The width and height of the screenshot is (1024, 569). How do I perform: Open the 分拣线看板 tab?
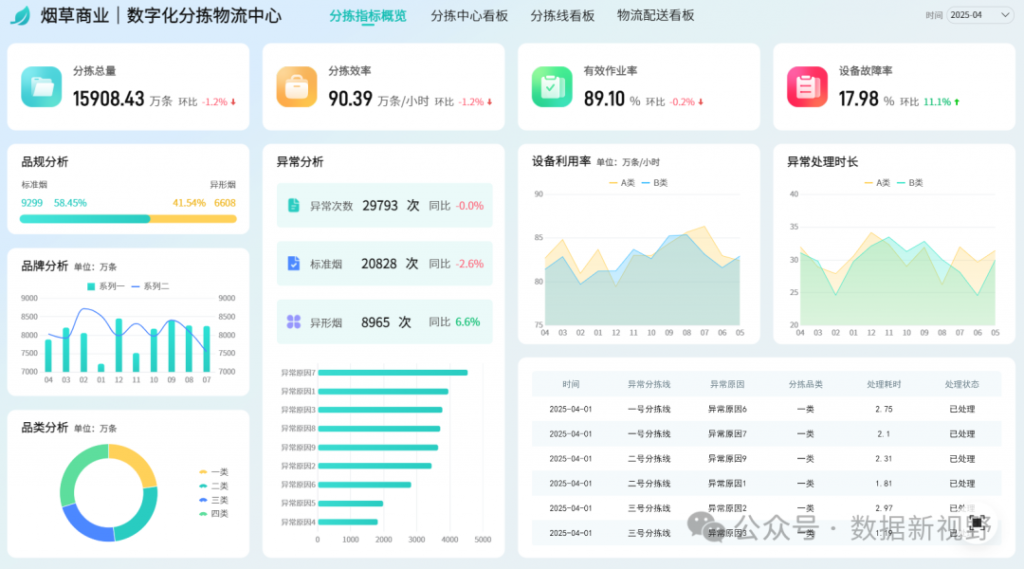[x=562, y=16]
